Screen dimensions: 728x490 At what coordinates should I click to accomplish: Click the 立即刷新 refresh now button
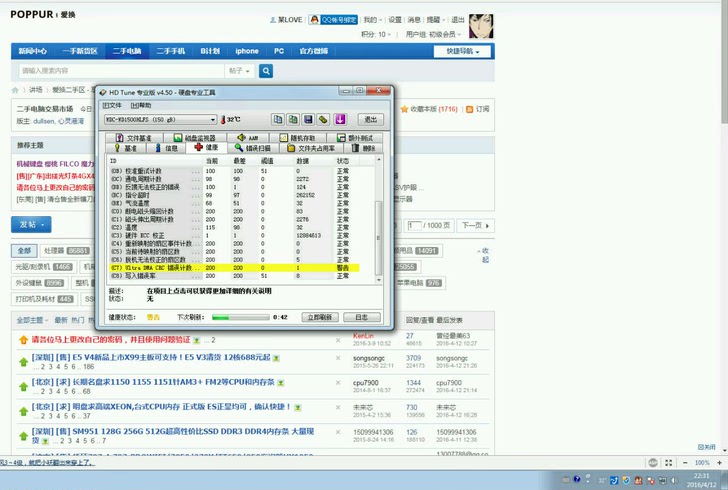[x=320, y=317]
